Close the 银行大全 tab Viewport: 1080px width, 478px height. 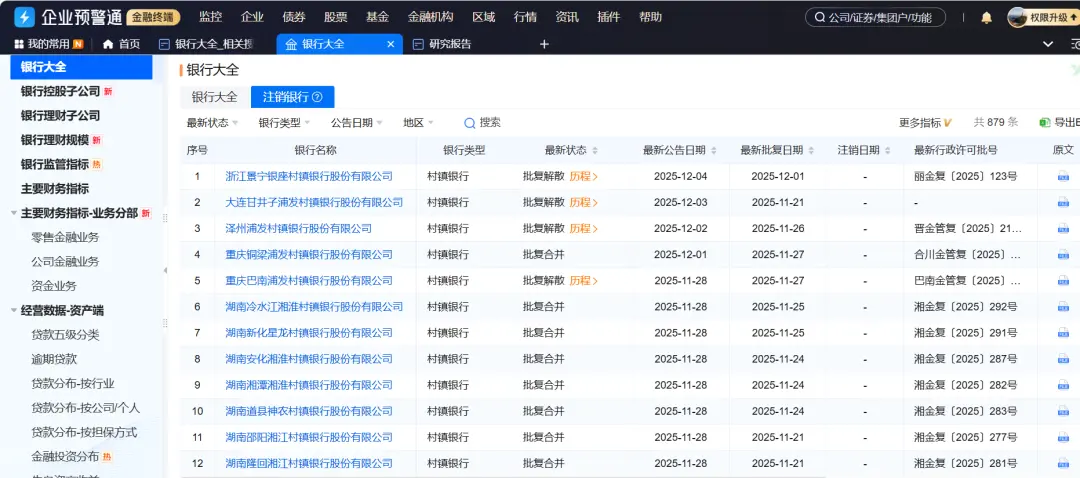391,44
